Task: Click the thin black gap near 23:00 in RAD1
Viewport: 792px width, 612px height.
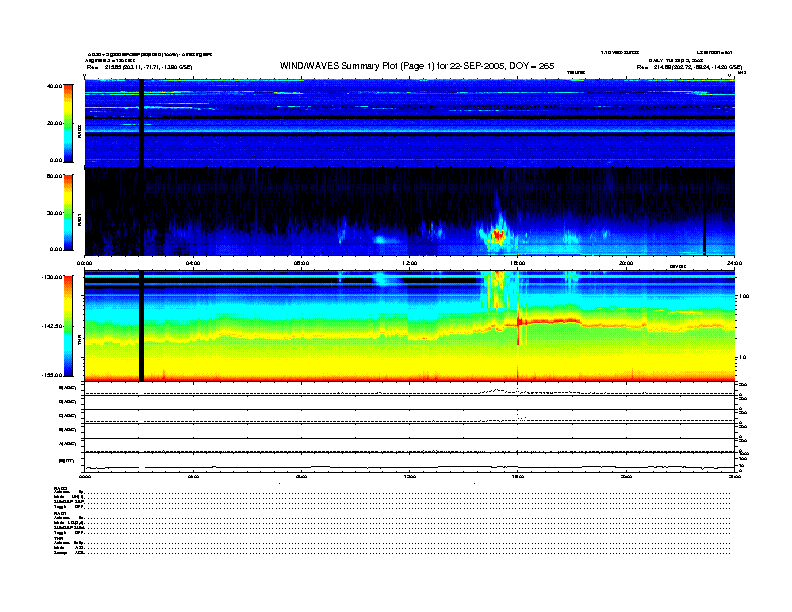Action: pyautogui.click(x=705, y=212)
